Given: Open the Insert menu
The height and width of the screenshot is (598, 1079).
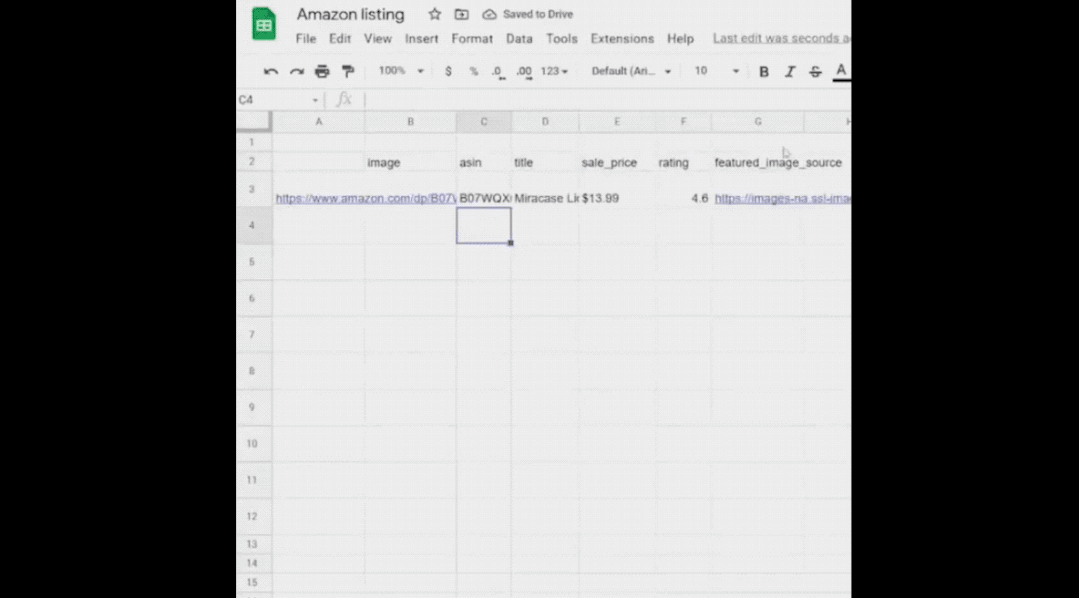Looking at the screenshot, I should pyautogui.click(x=422, y=39).
